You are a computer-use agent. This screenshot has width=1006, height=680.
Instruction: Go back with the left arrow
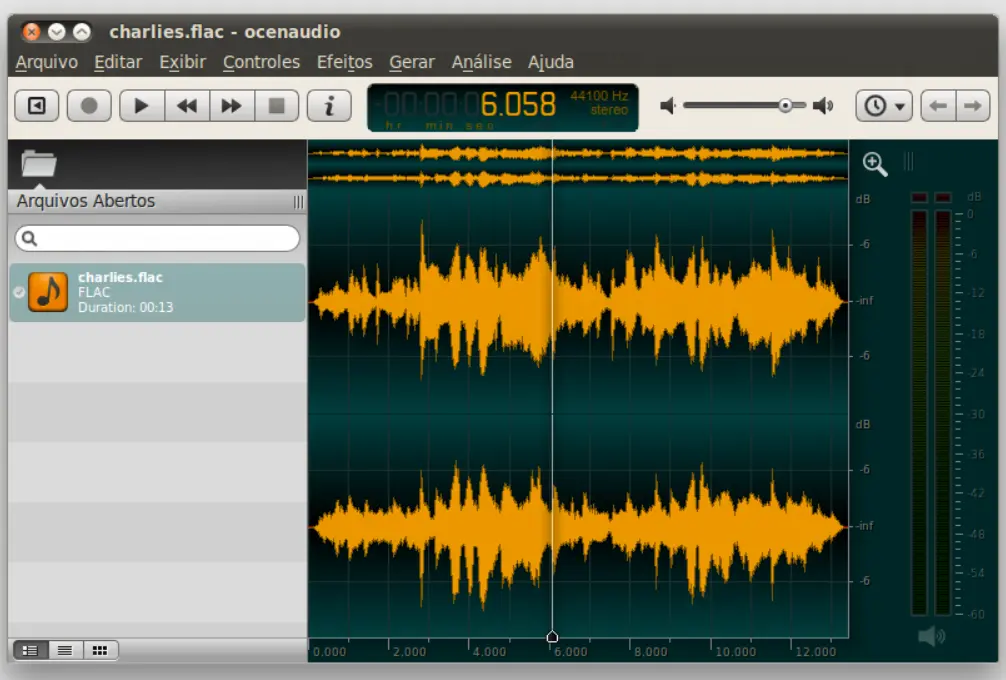938,106
